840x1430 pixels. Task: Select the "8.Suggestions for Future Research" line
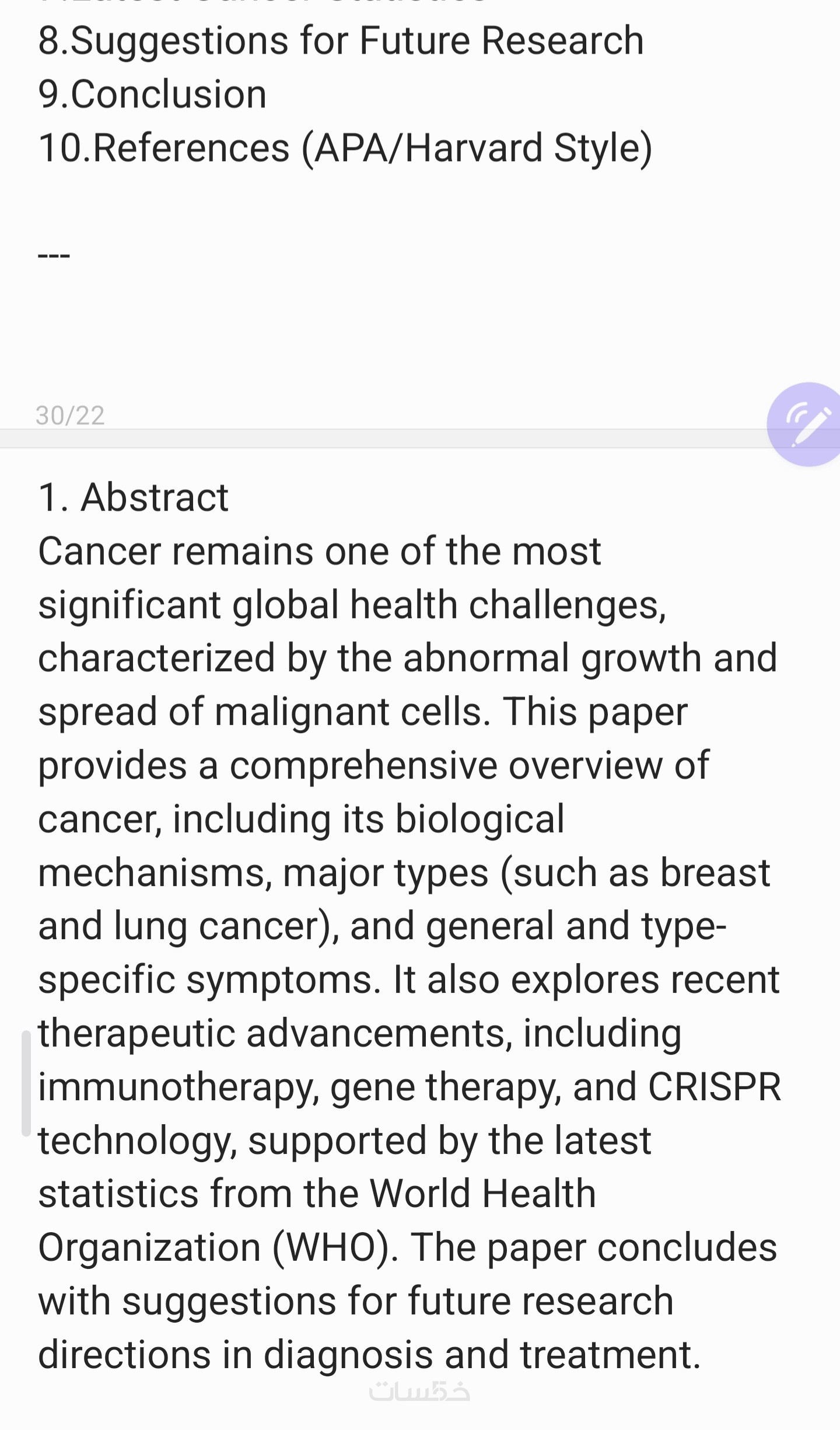341,41
